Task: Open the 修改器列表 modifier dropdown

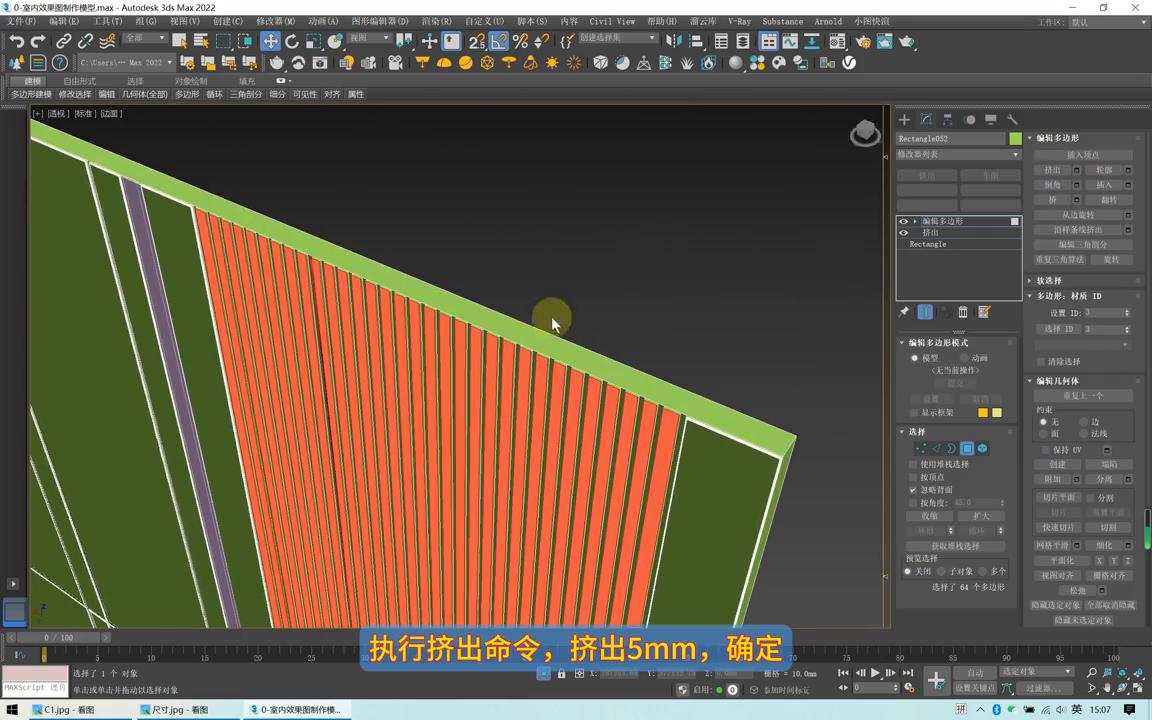Action: tap(957, 154)
